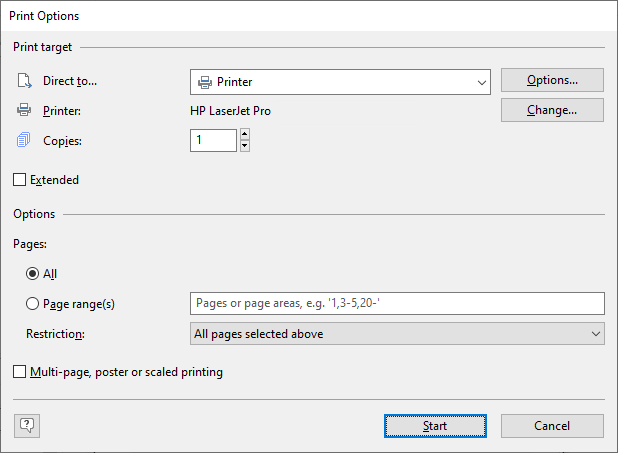Image resolution: width=618 pixels, height=453 pixels.
Task: Click the chevron arrow of Printer combo box
Action: [481, 82]
